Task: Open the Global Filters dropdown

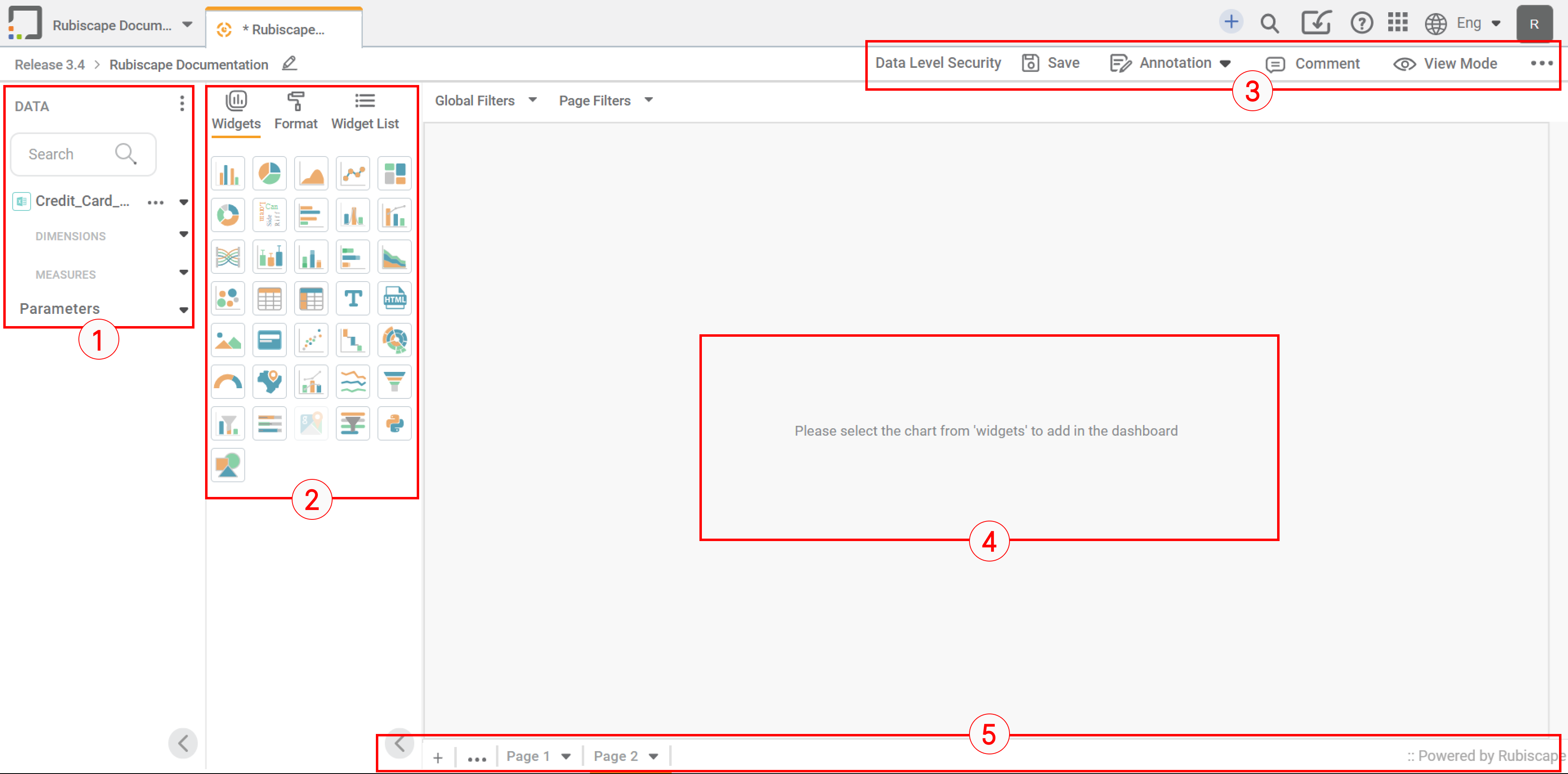Action: [x=533, y=100]
